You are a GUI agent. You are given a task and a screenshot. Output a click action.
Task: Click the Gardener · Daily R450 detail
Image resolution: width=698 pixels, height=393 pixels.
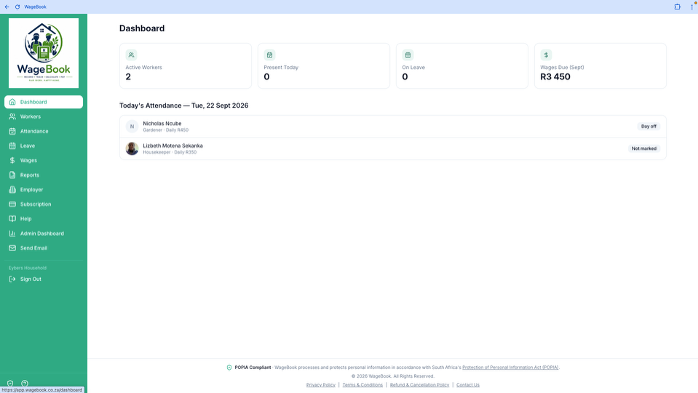(x=166, y=130)
